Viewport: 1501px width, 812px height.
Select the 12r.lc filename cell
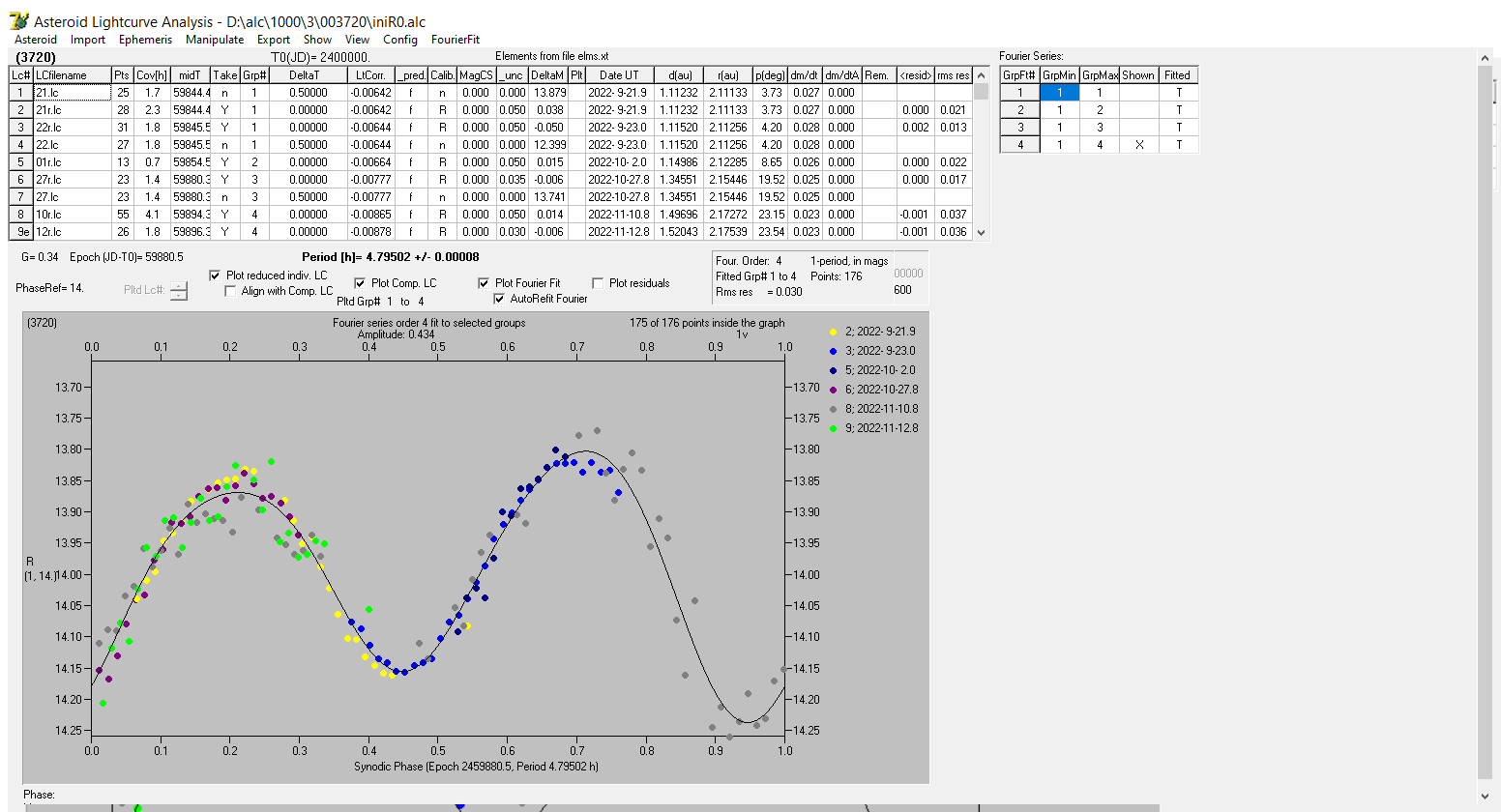pyautogui.click(x=72, y=232)
